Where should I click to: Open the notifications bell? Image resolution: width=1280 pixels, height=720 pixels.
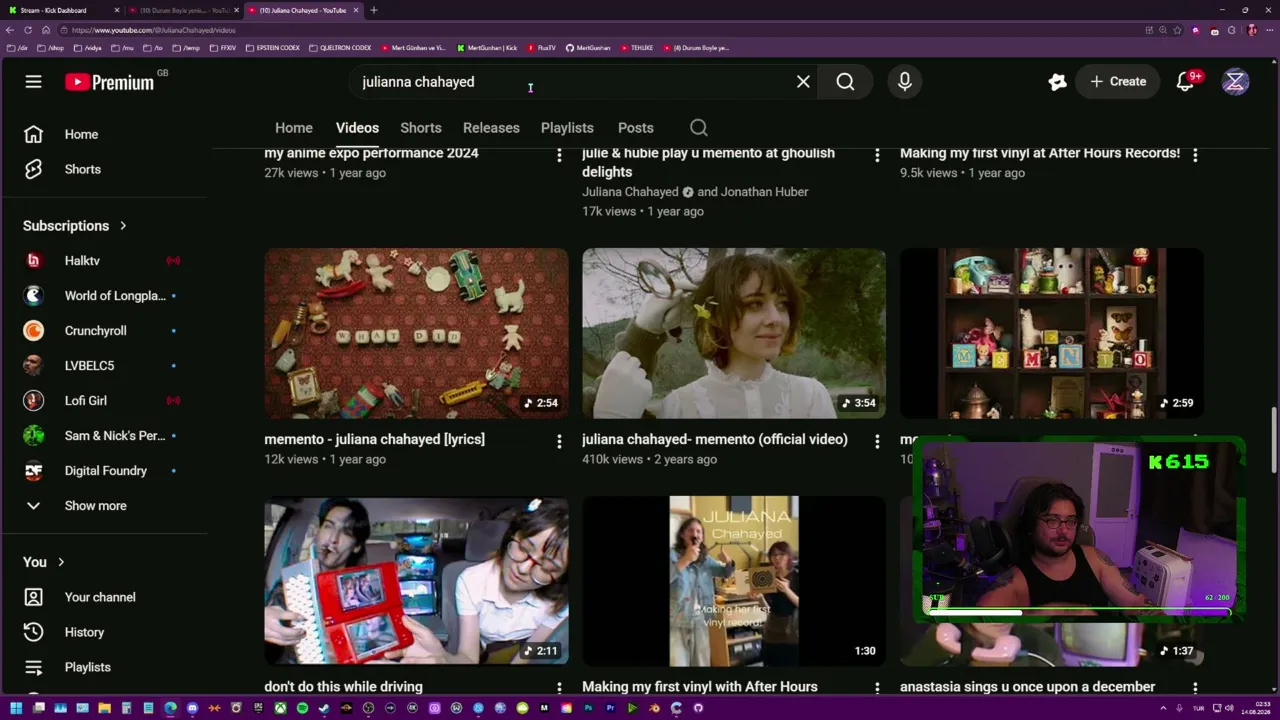point(1186,82)
